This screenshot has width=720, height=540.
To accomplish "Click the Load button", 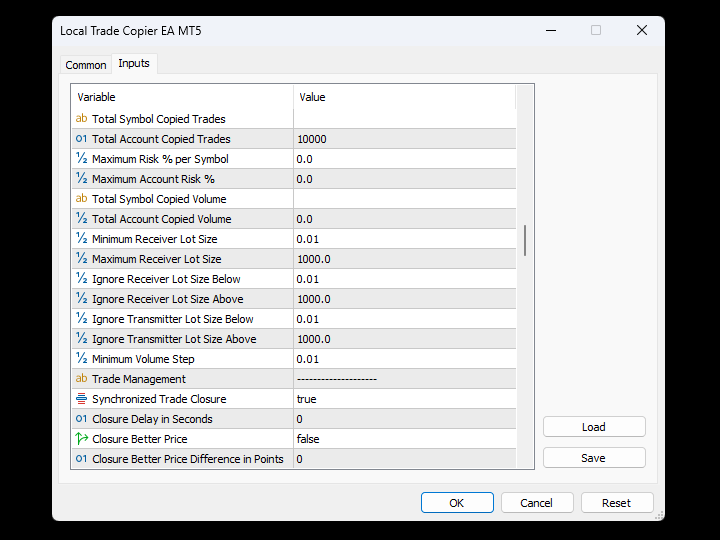I will click(594, 427).
